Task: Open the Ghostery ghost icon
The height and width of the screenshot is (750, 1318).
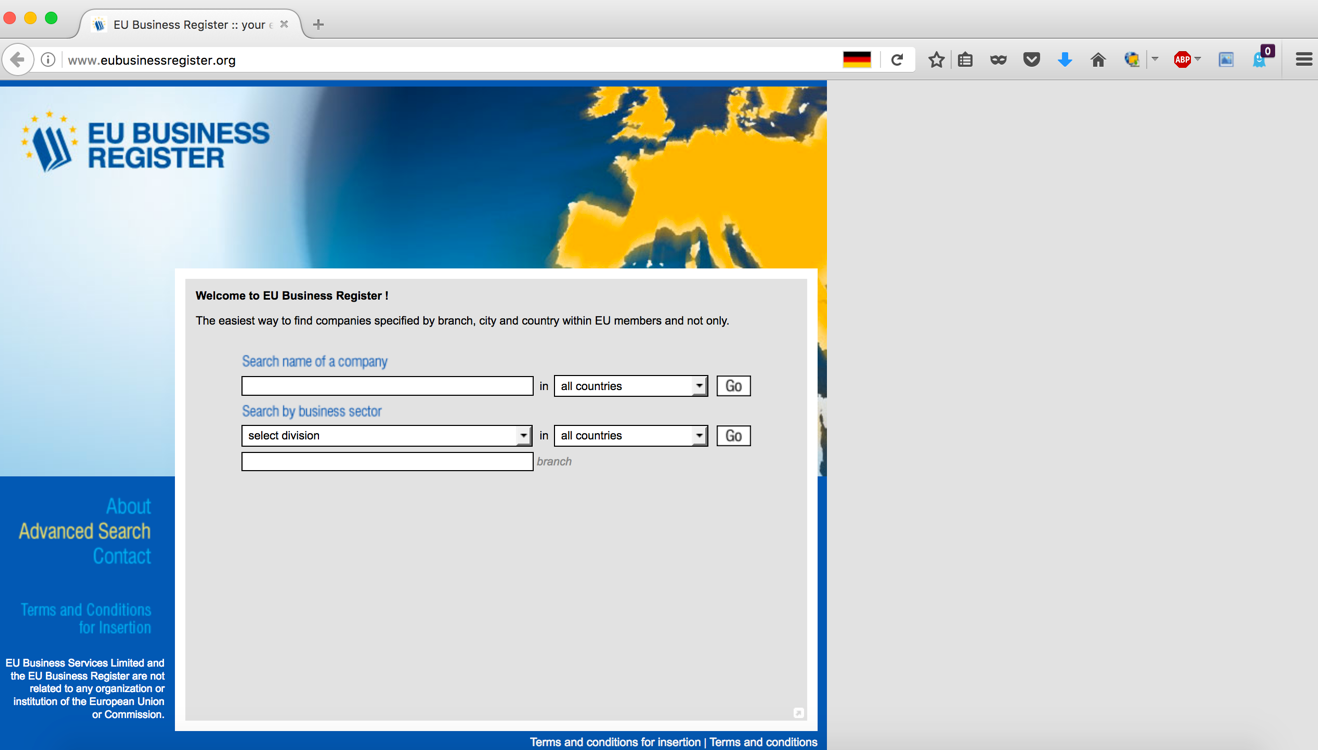Action: [1261, 59]
